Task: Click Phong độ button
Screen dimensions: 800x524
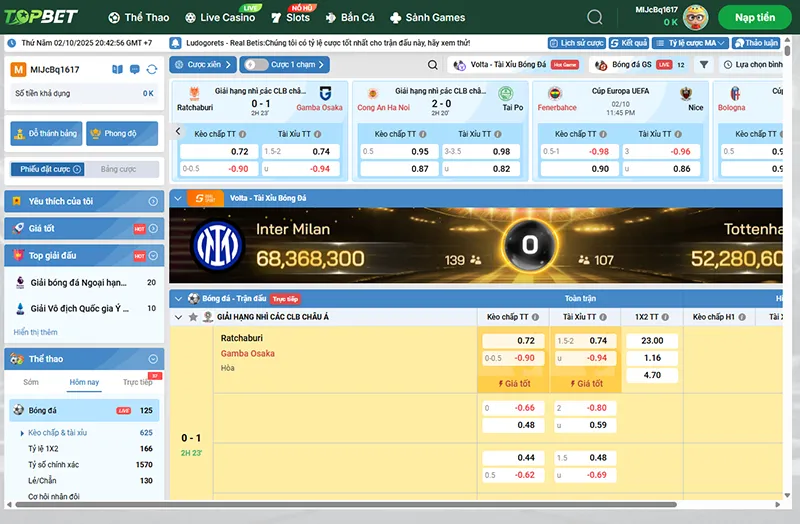Action: 122,134
